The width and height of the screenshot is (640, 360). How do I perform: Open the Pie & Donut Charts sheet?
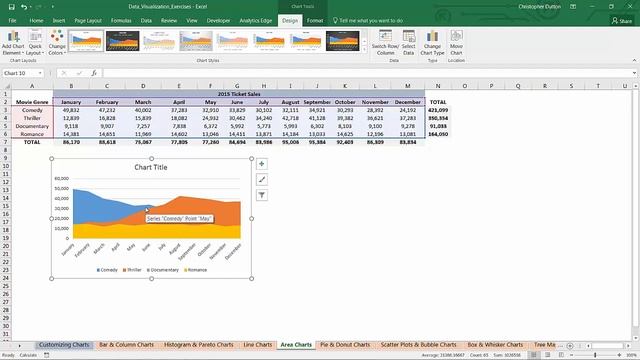pyautogui.click(x=345, y=345)
